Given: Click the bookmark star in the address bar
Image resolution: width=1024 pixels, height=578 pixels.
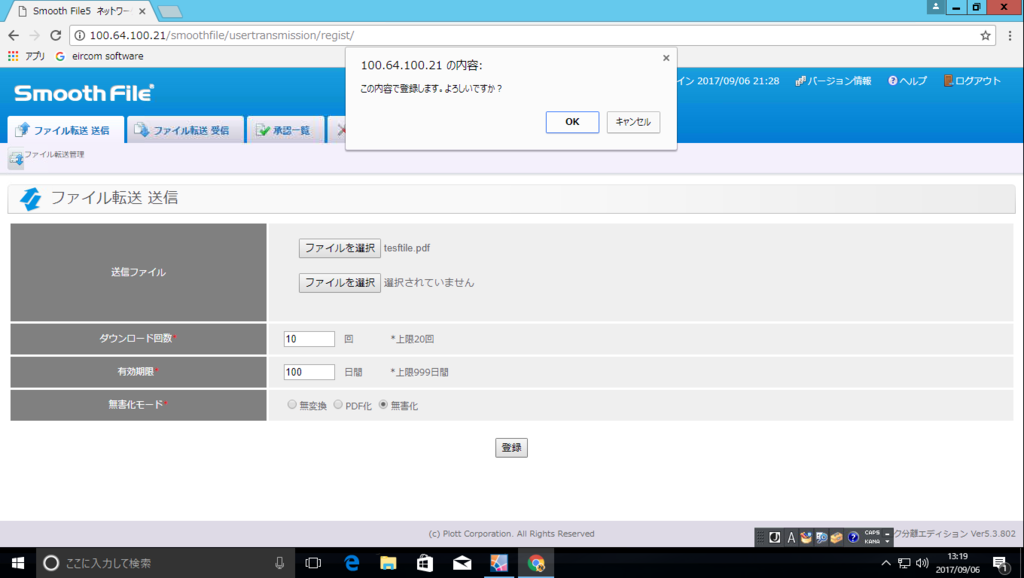Looking at the screenshot, I should tap(984, 33).
